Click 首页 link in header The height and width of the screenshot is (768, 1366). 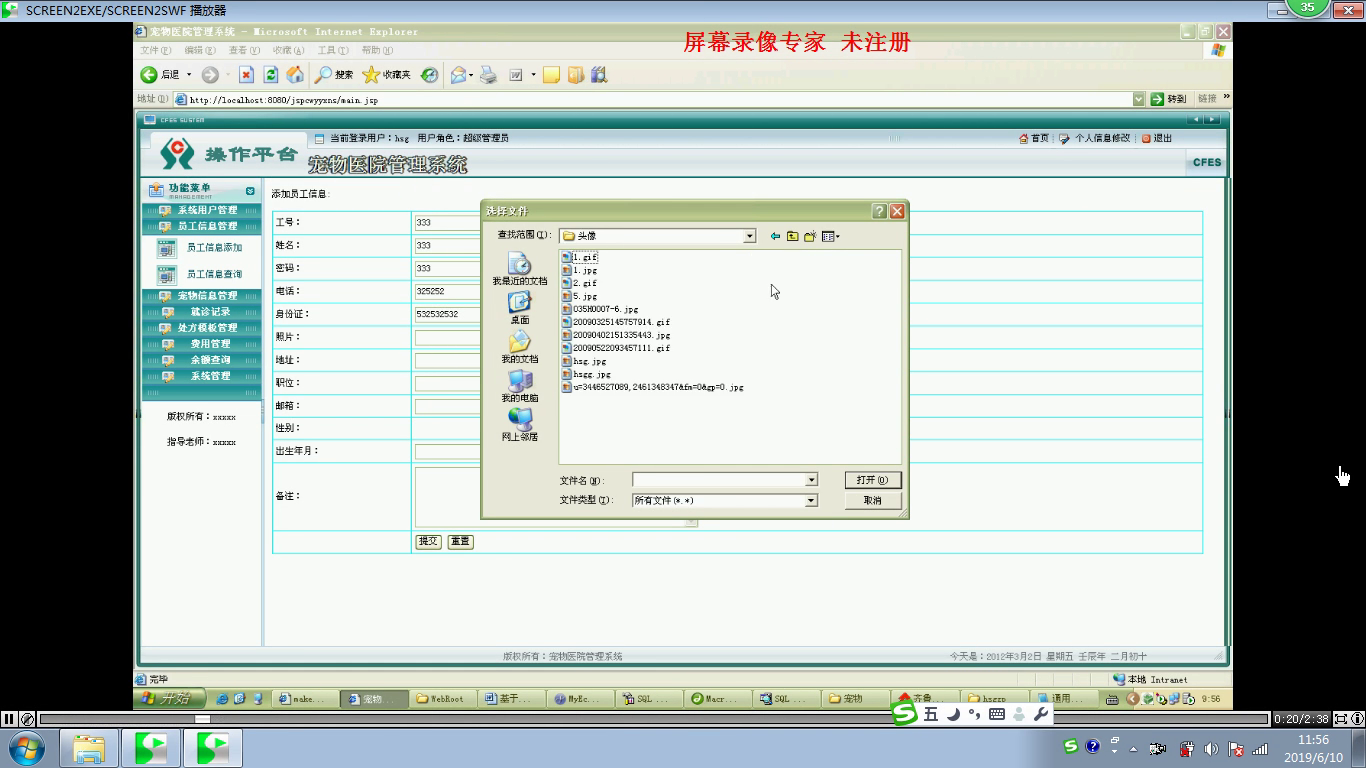click(x=1034, y=138)
